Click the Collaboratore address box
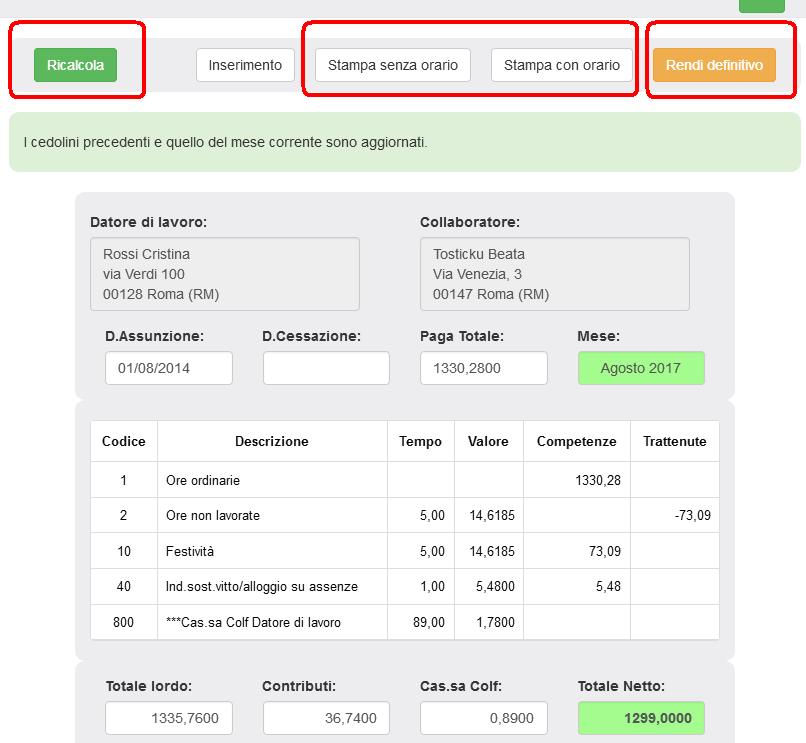The width and height of the screenshot is (806, 743). point(554,274)
